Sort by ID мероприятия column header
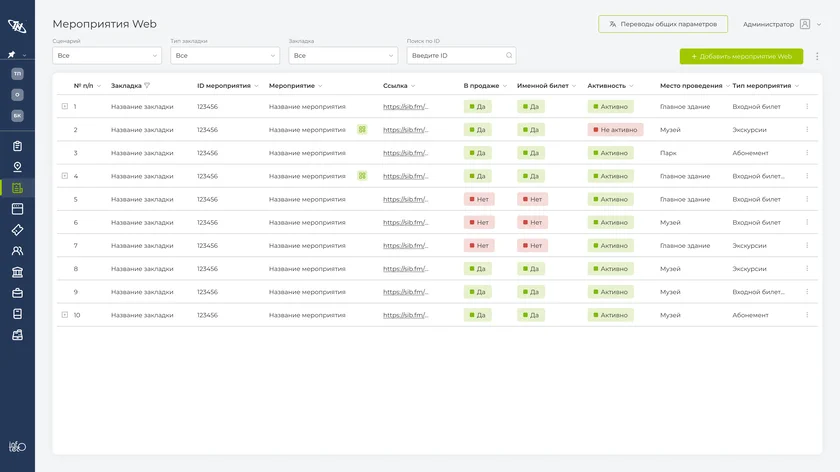 coord(228,86)
